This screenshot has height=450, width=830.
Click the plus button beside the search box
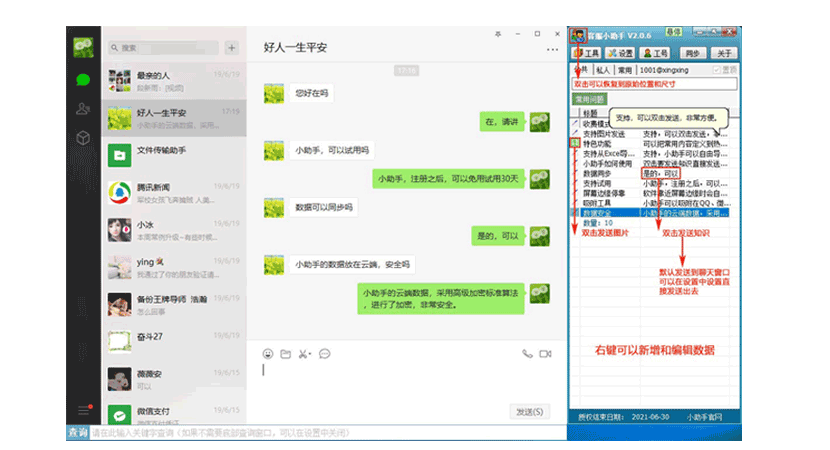tap(232, 48)
